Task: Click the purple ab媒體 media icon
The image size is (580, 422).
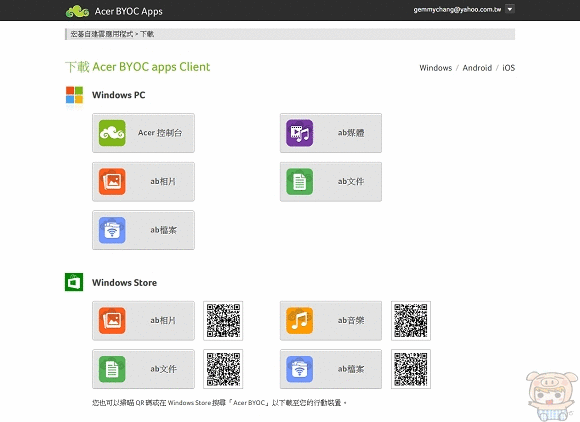Action: [300, 133]
